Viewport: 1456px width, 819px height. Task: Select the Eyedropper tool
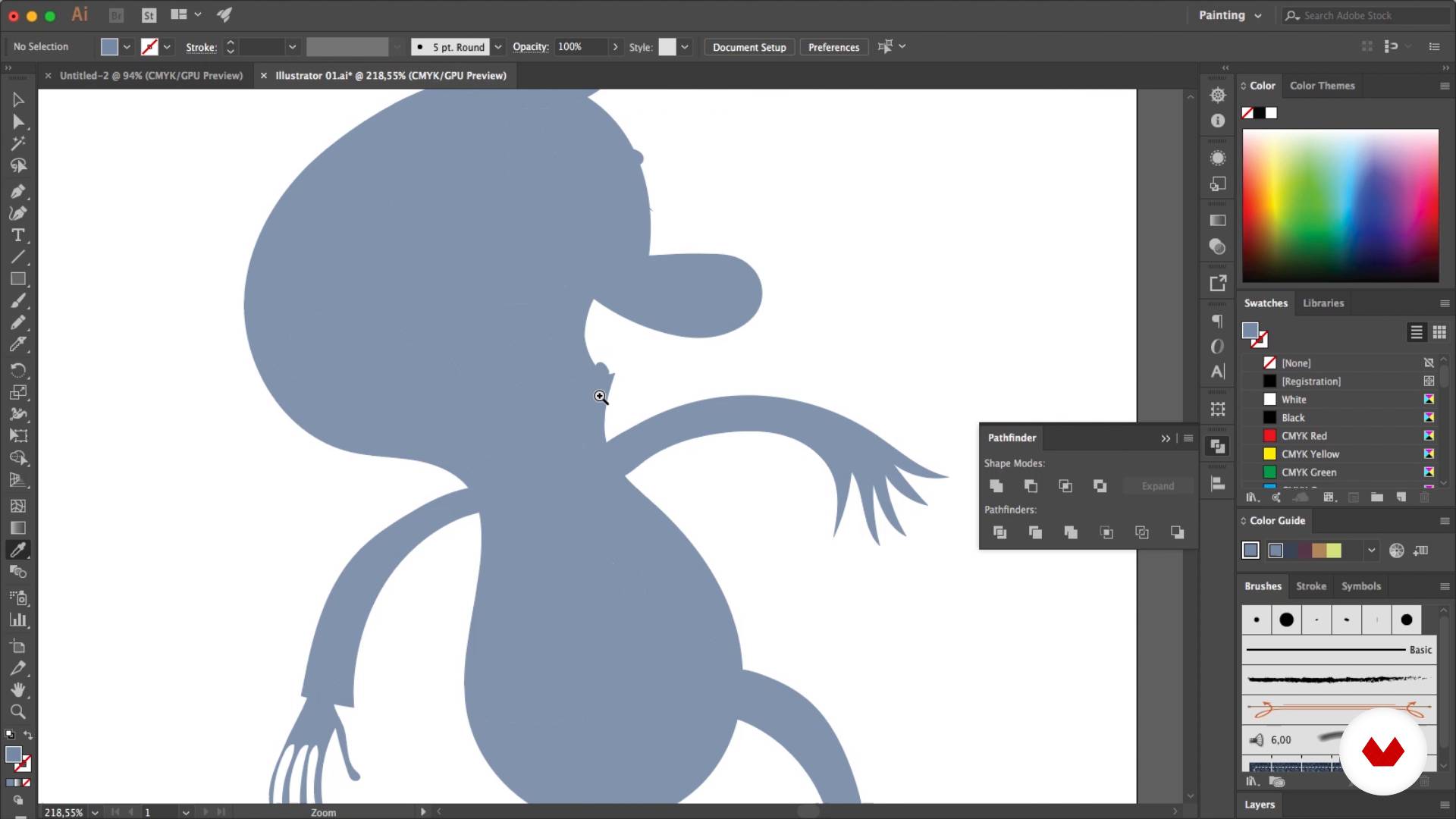pos(18,550)
